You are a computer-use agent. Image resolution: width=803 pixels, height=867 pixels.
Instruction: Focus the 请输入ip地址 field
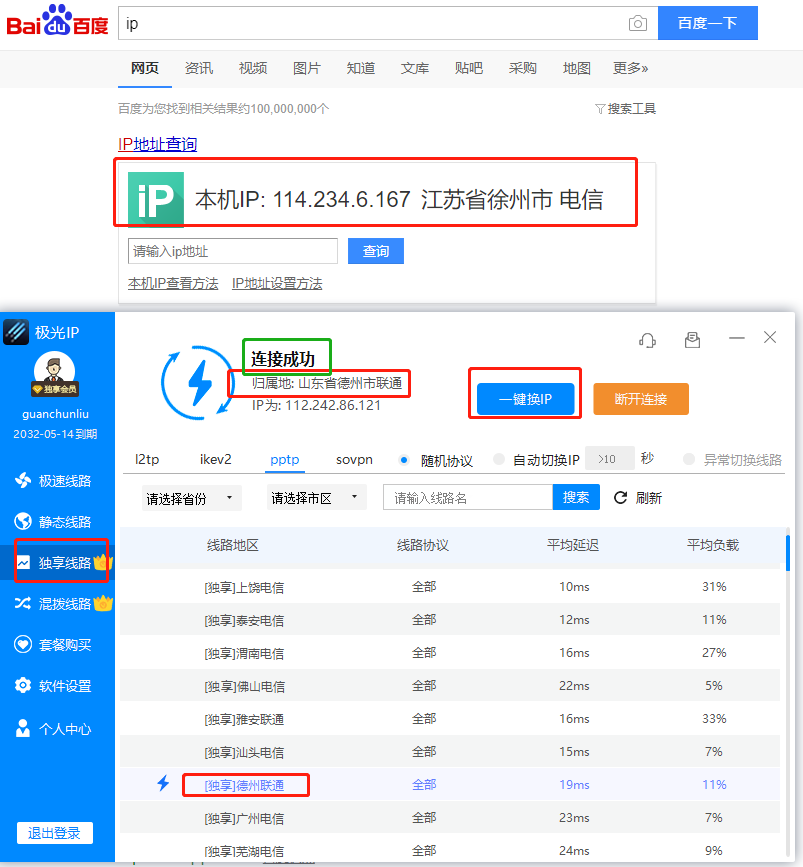tap(233, 251)
